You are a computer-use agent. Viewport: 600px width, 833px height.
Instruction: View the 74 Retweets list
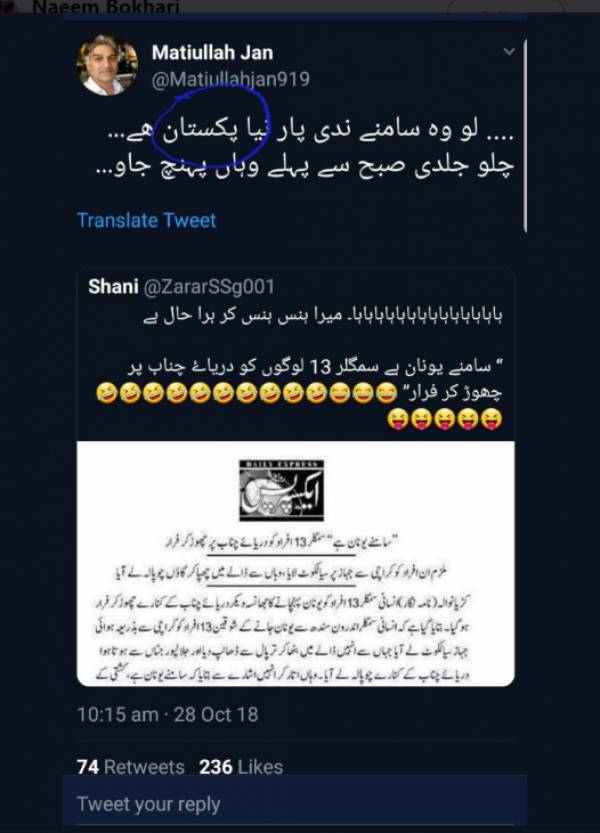coord(131,767)
